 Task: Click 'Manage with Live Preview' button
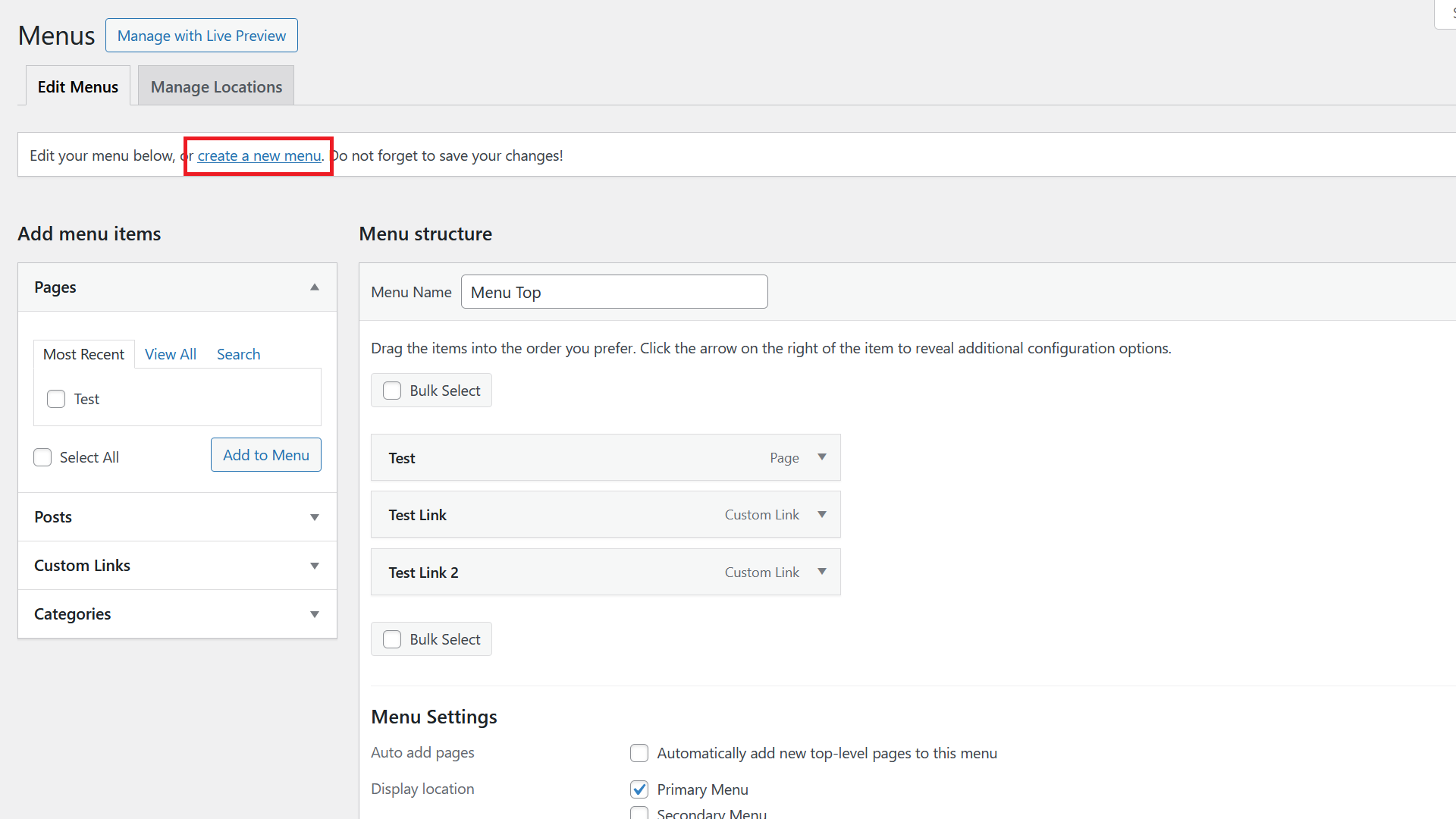201,35
